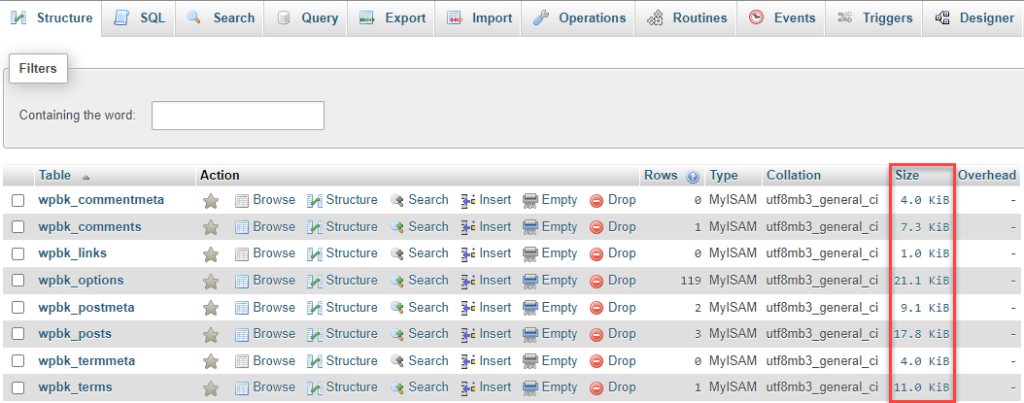Viewport: 1024px width, 403px height.
Task: Search within wpbk_terms table
Action: pos(419,387)
